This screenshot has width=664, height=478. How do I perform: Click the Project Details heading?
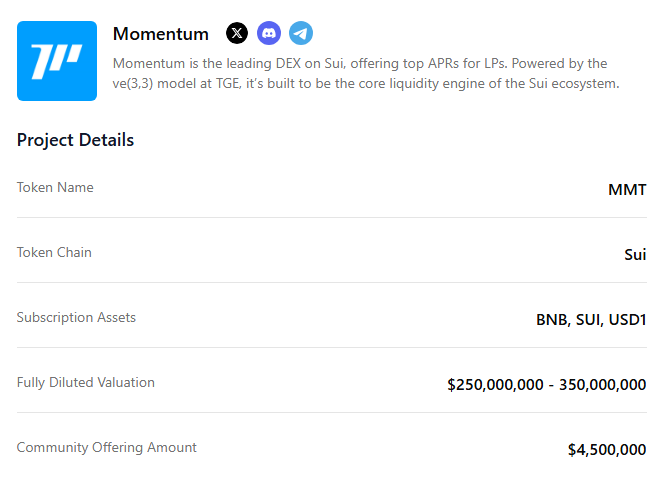pyautogui.click(x=75, y=140)
